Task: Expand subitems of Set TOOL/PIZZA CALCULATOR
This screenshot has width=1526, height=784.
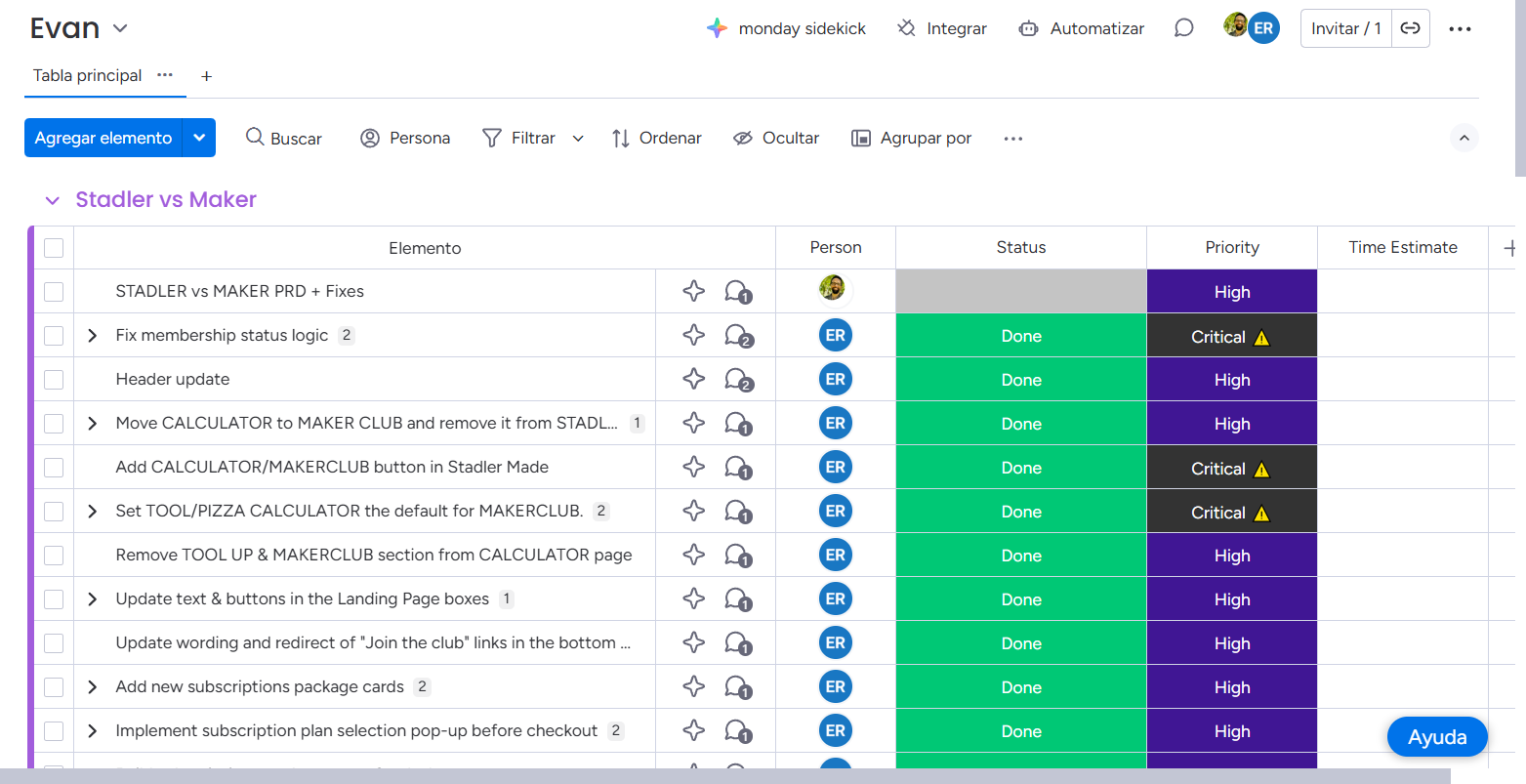Action: click(93, 512)
